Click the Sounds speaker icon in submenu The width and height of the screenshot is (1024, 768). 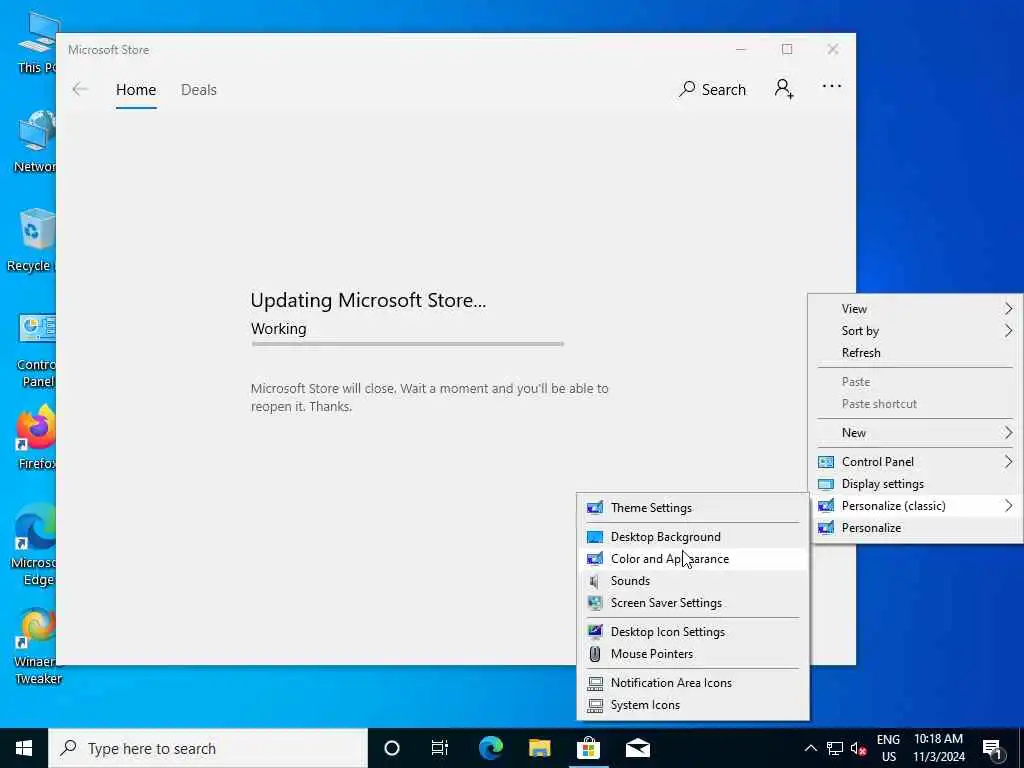point(594,581)
